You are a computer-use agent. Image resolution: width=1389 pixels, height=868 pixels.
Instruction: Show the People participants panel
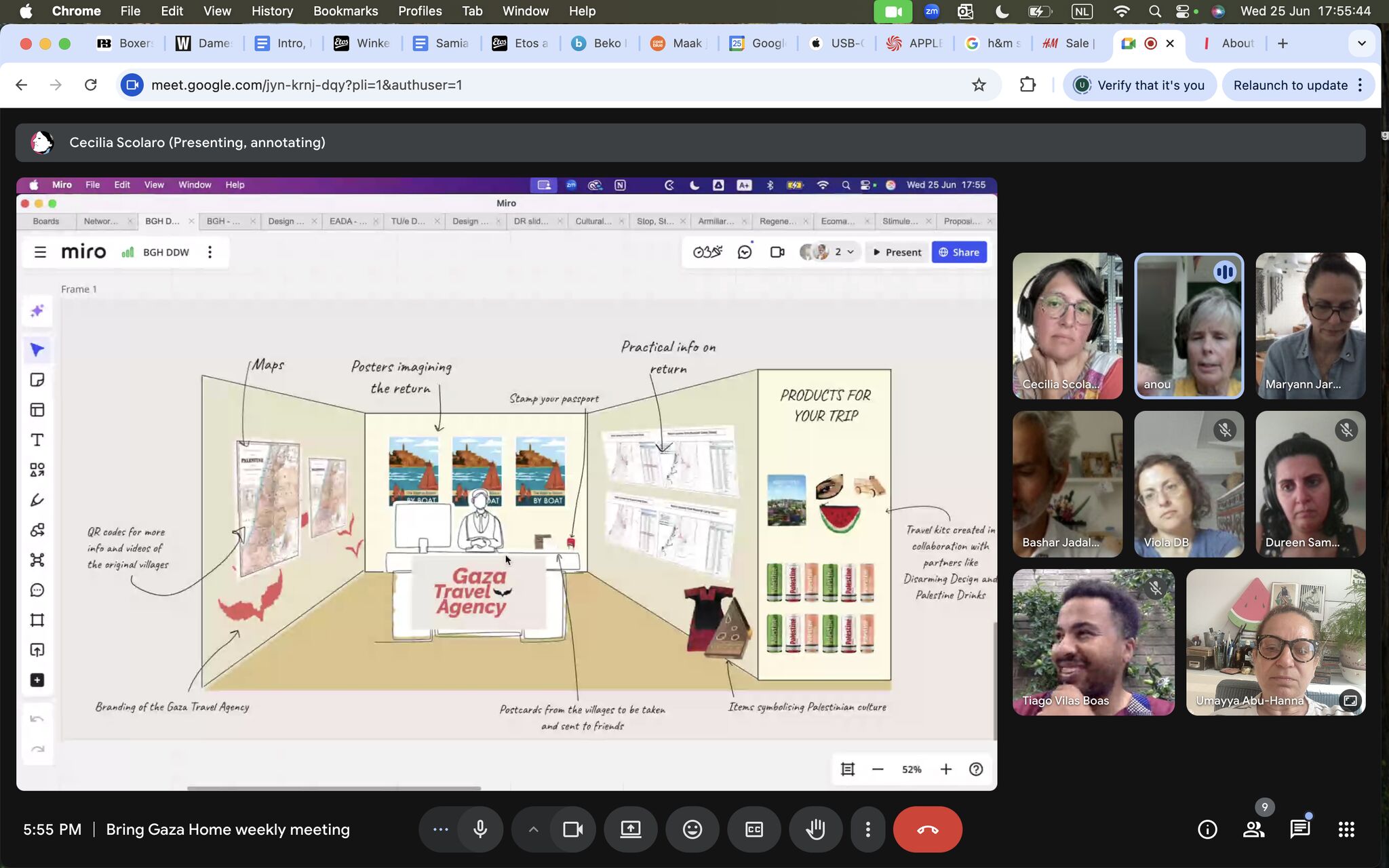(1253, 829)
